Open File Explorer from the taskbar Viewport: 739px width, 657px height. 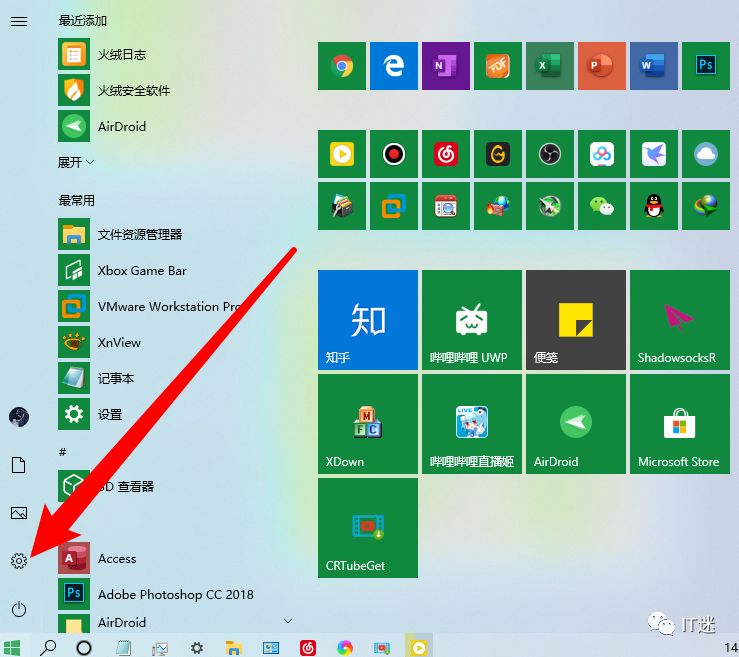(x=233, y=648)
